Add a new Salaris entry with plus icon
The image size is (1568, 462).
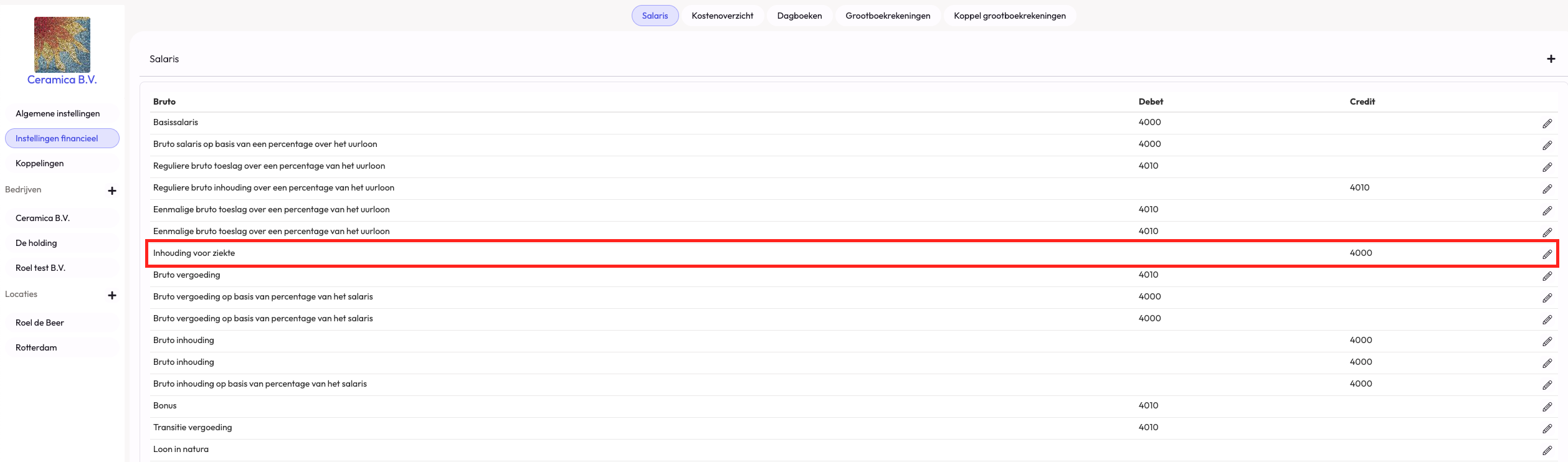[1551, 59]
